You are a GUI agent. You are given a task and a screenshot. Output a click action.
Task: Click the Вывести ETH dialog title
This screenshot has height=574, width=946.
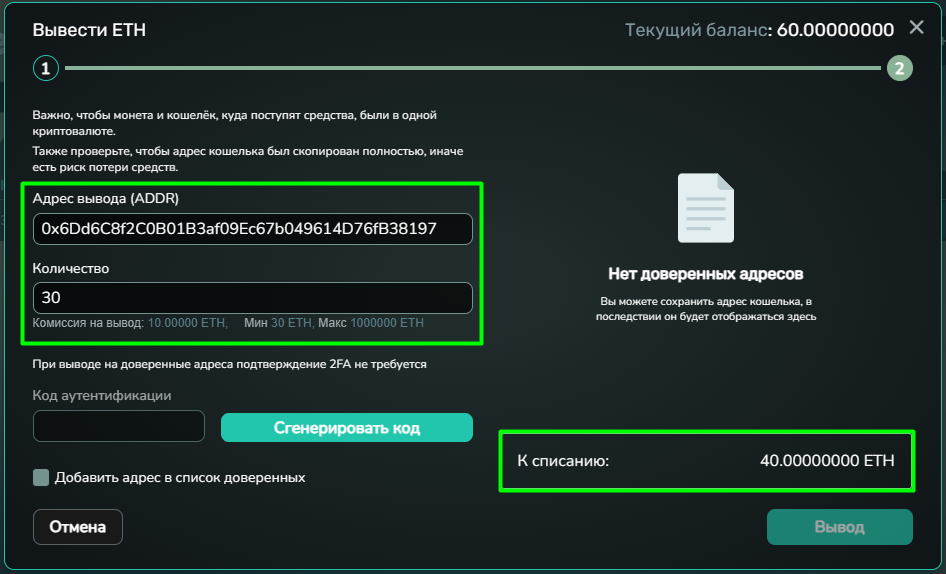point(89,30)
